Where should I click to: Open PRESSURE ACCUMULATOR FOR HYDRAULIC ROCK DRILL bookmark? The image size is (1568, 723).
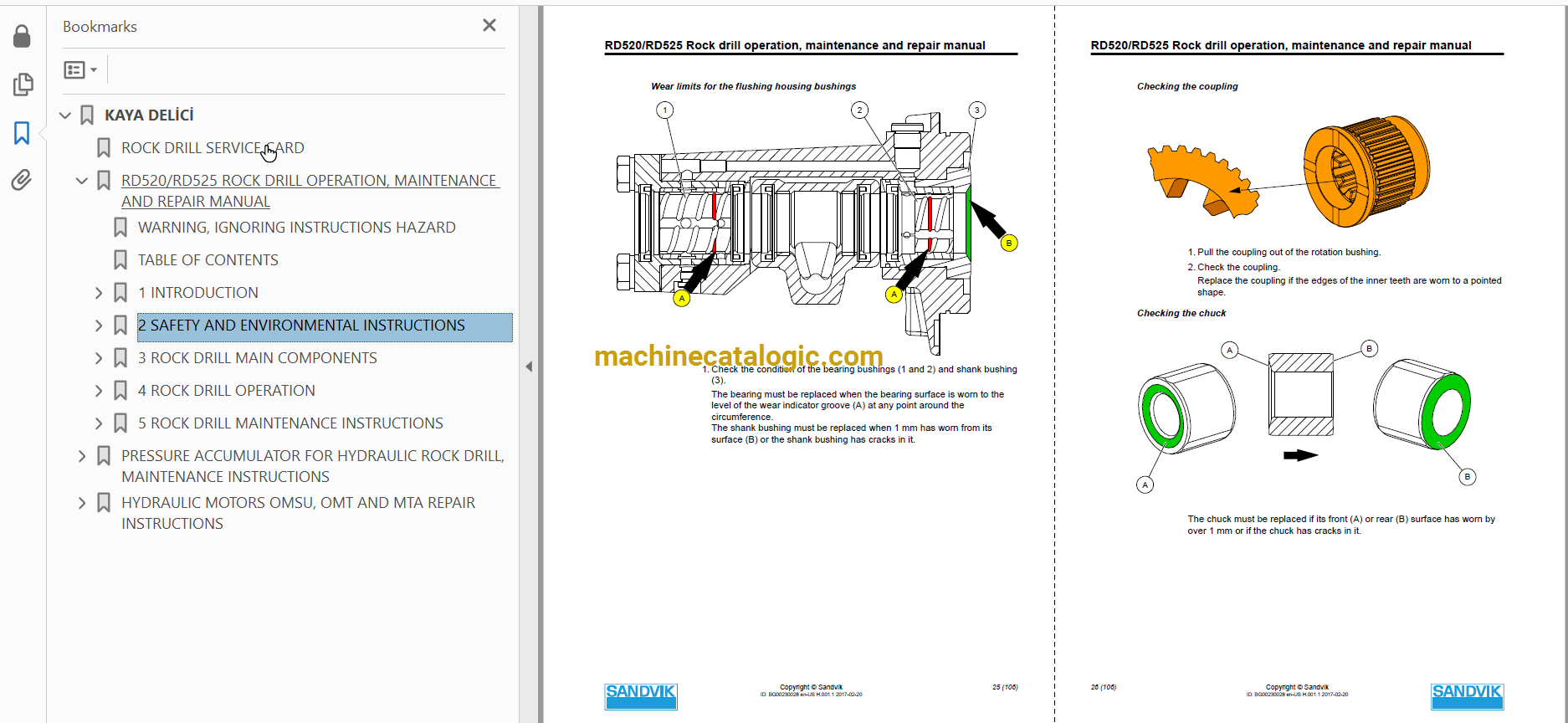[313, 466]
